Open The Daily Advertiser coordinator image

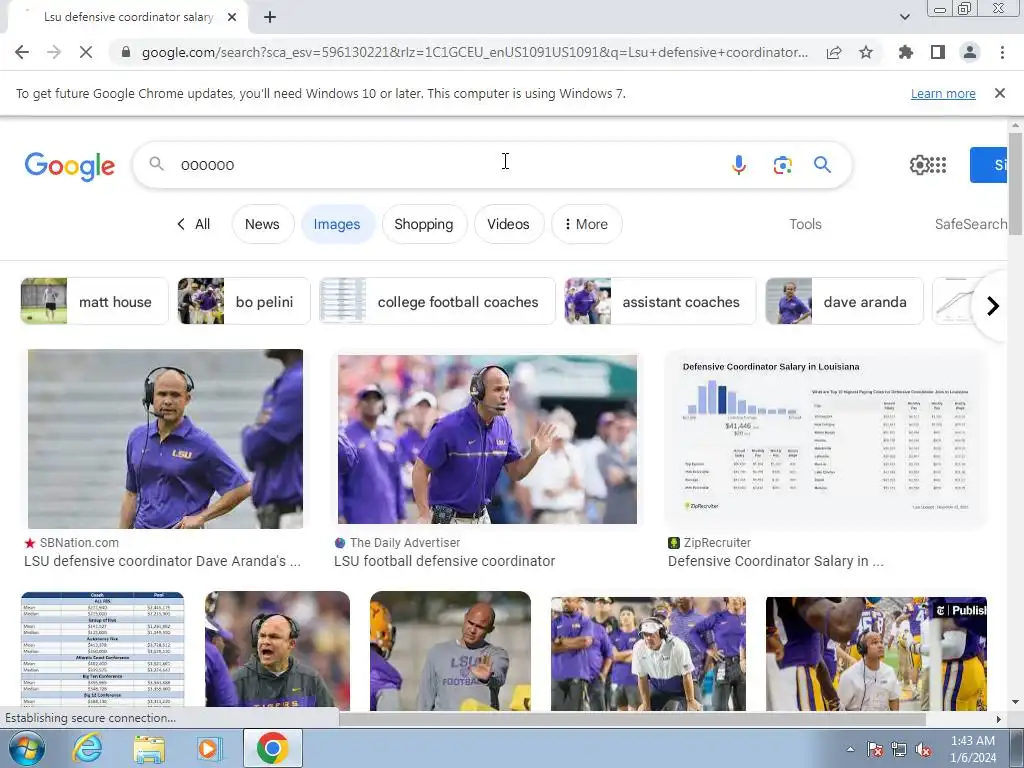tap(487, 439)
